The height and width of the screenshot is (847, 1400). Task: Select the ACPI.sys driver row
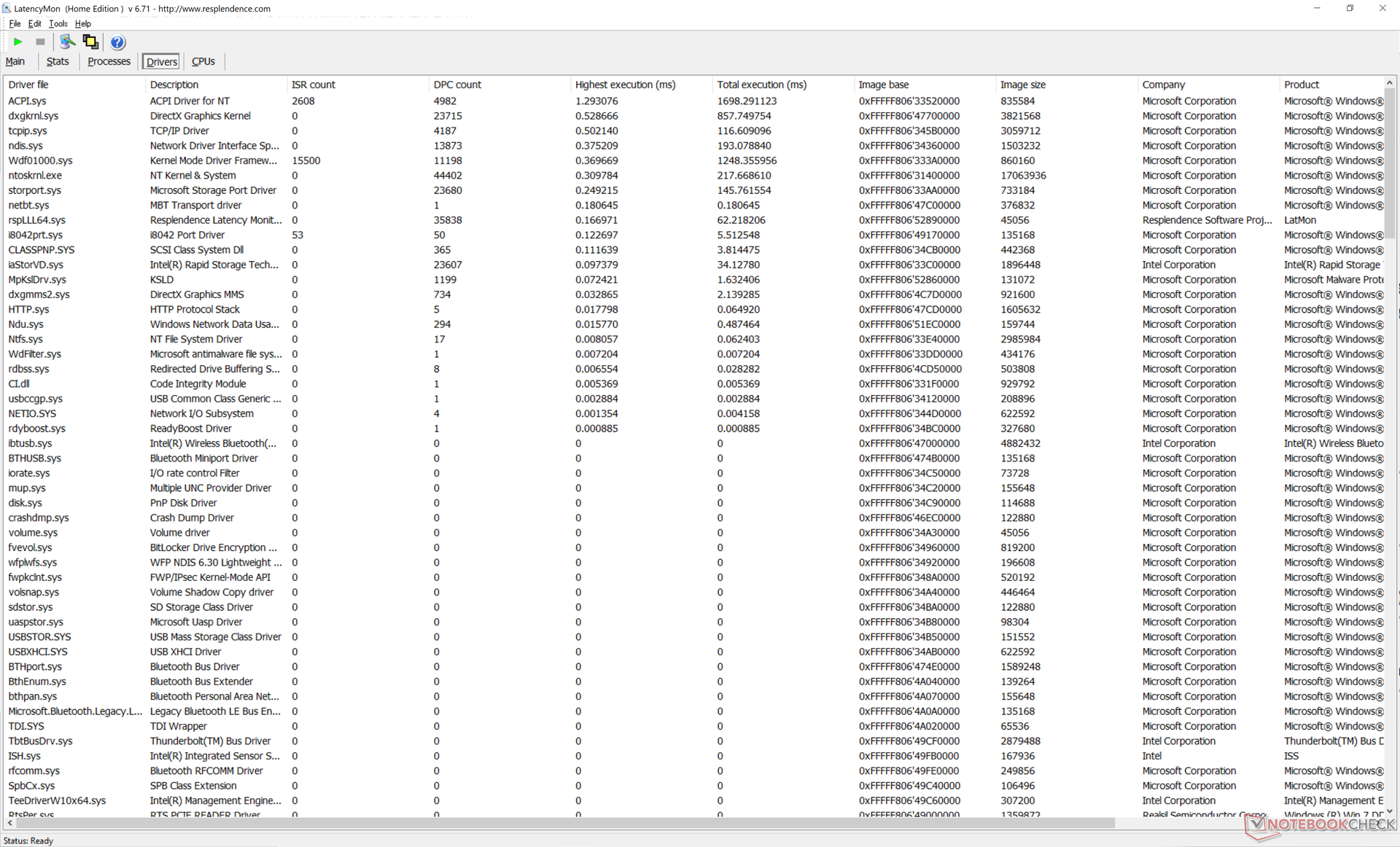[27, 101]
